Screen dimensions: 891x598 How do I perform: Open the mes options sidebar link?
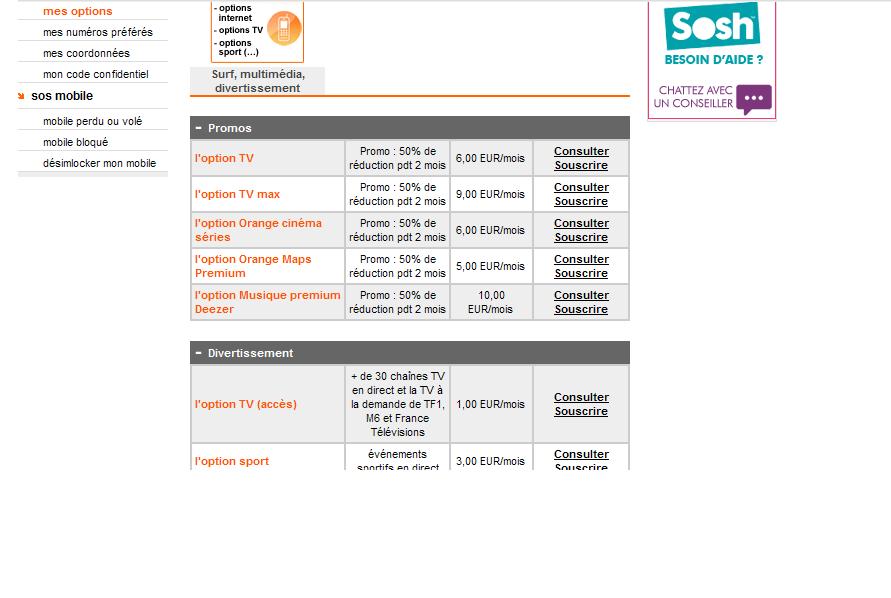click(x=78, y=11)
